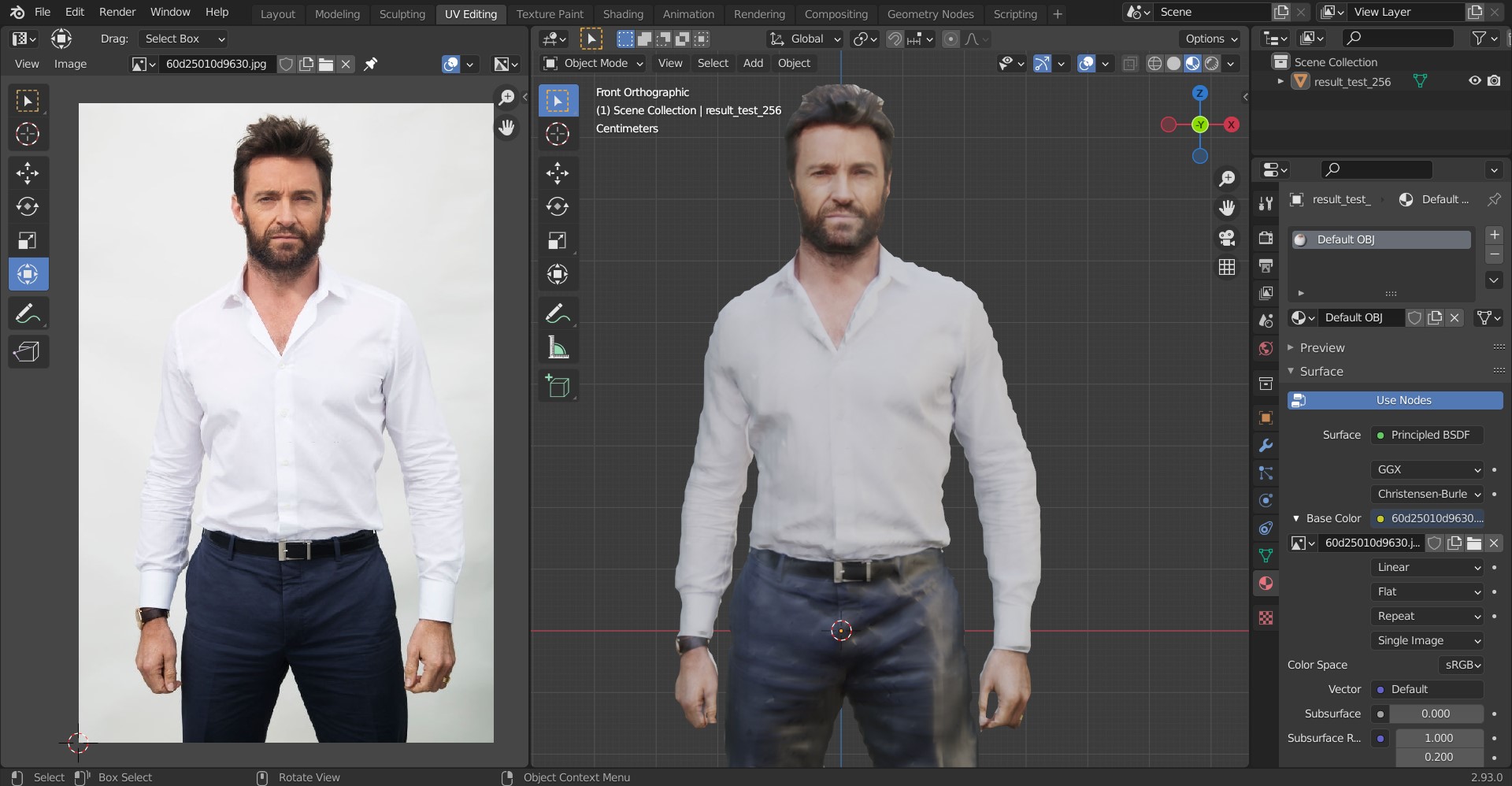This screenshot has width=1512, height=786.
Task: Open the Physics properties tab
Action: point(1266,500)
